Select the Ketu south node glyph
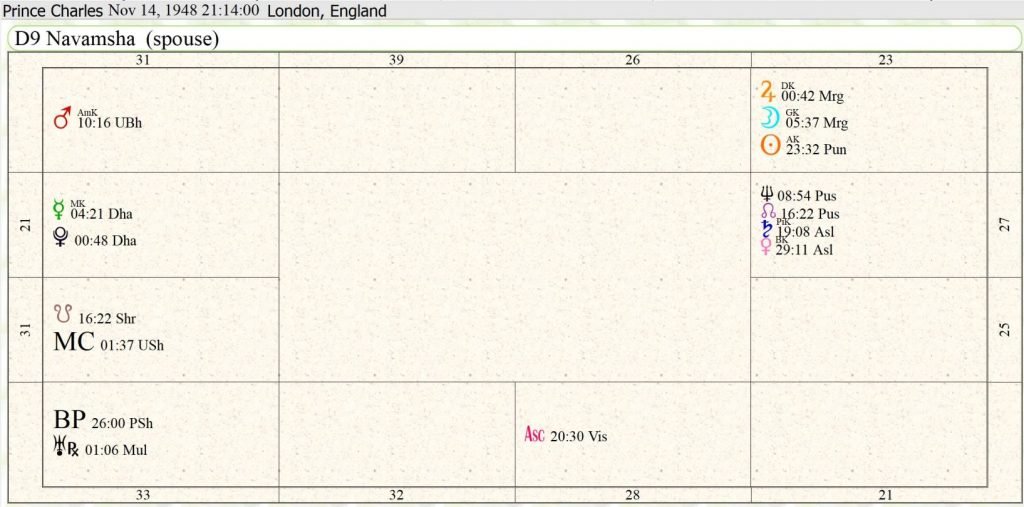This screenshot has height=507, width=1024. coord(62,313)
